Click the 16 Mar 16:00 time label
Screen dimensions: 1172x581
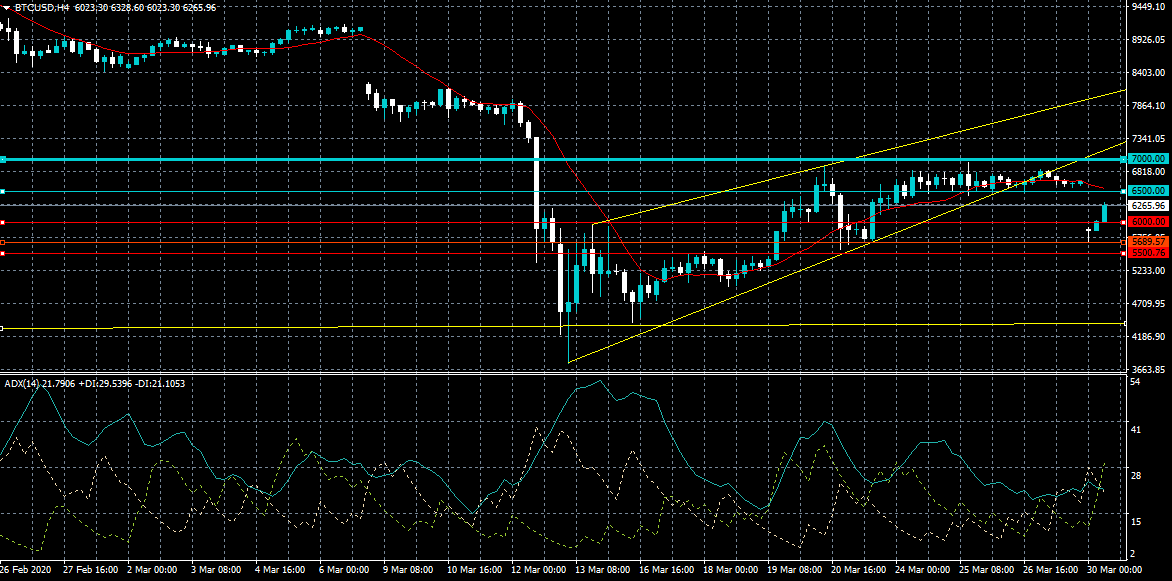coord(667,569)
